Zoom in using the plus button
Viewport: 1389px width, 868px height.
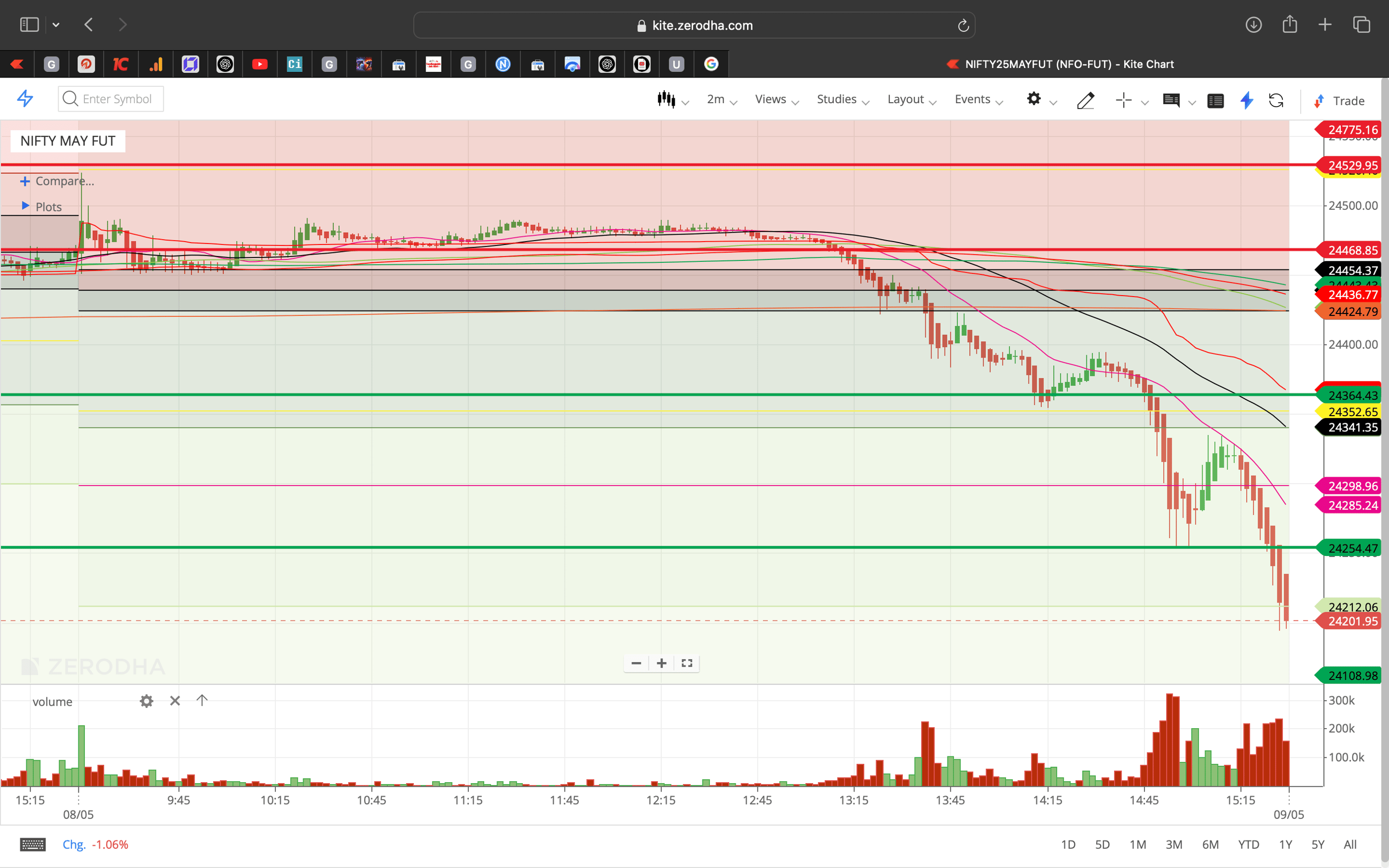tap(661, 663)
